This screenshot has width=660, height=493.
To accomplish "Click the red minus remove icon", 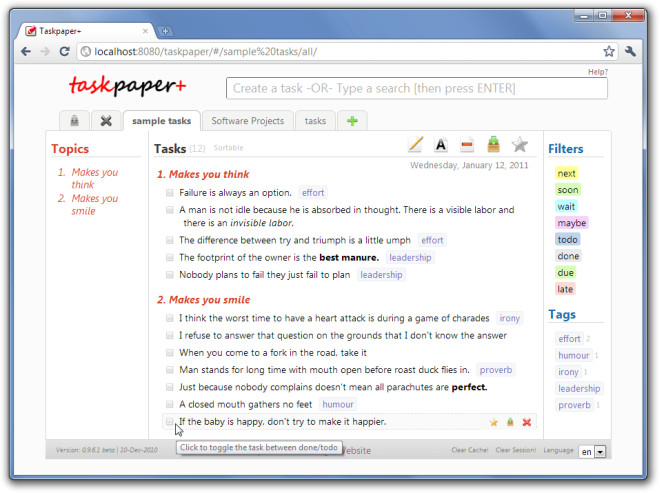I will pyautogui.click(x=467, y=145).
